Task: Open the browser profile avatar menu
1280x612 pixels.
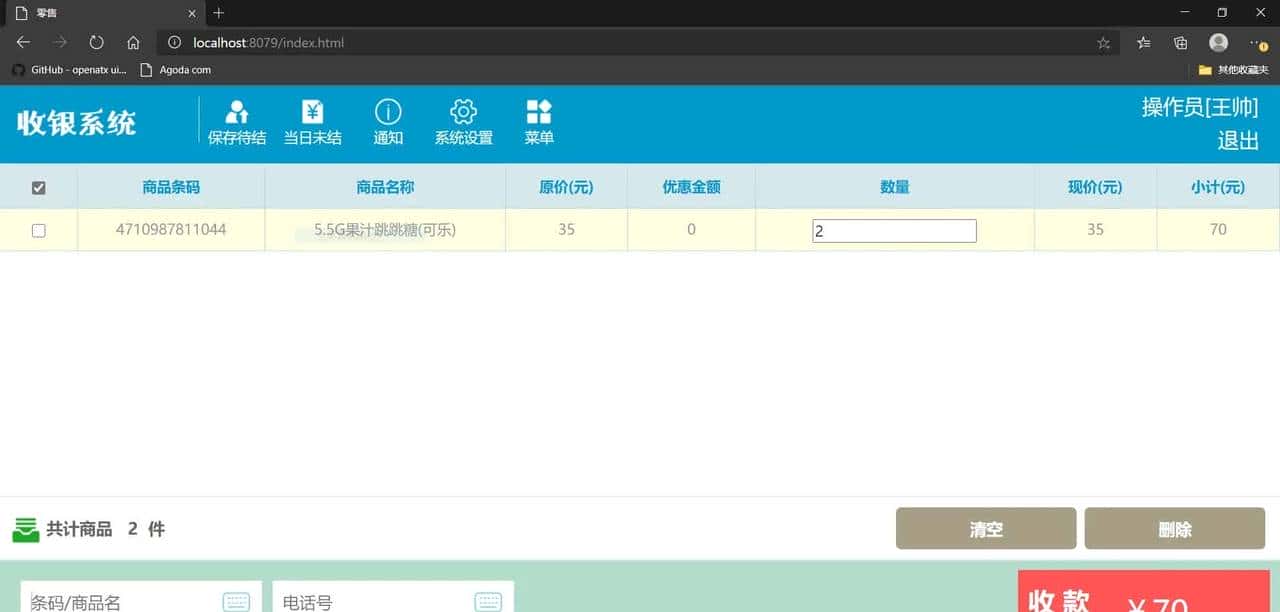Action: point(1218,42)
